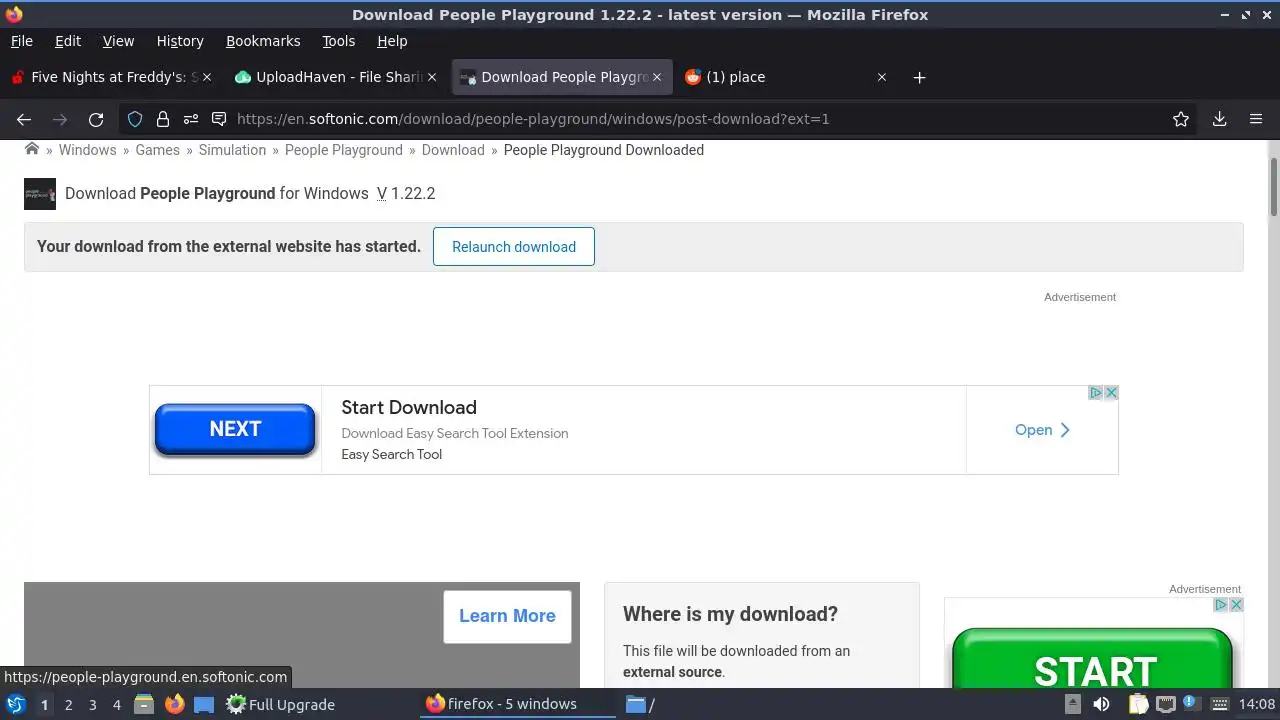Close the (1) place tab
Viewport: 1280px width, 720px height.
click(882, 77)
